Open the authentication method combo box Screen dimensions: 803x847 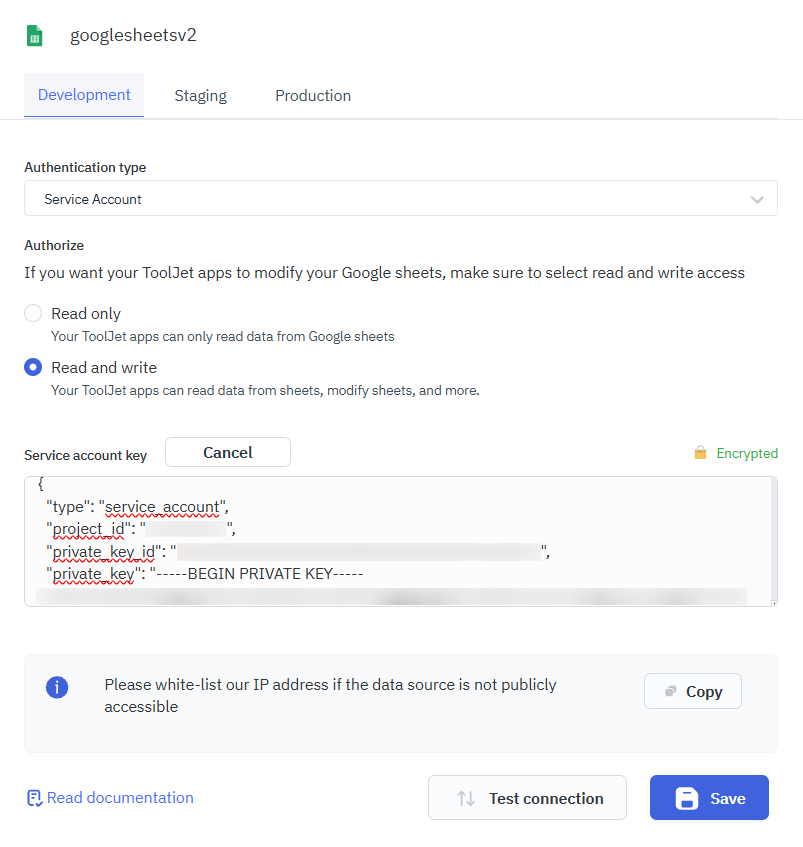(x=400, y=198)
